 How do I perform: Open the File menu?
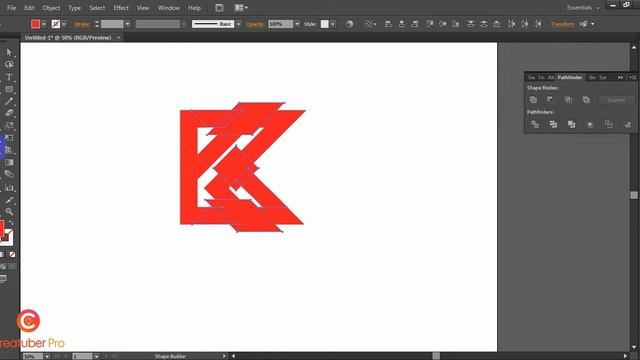(11, 8)
